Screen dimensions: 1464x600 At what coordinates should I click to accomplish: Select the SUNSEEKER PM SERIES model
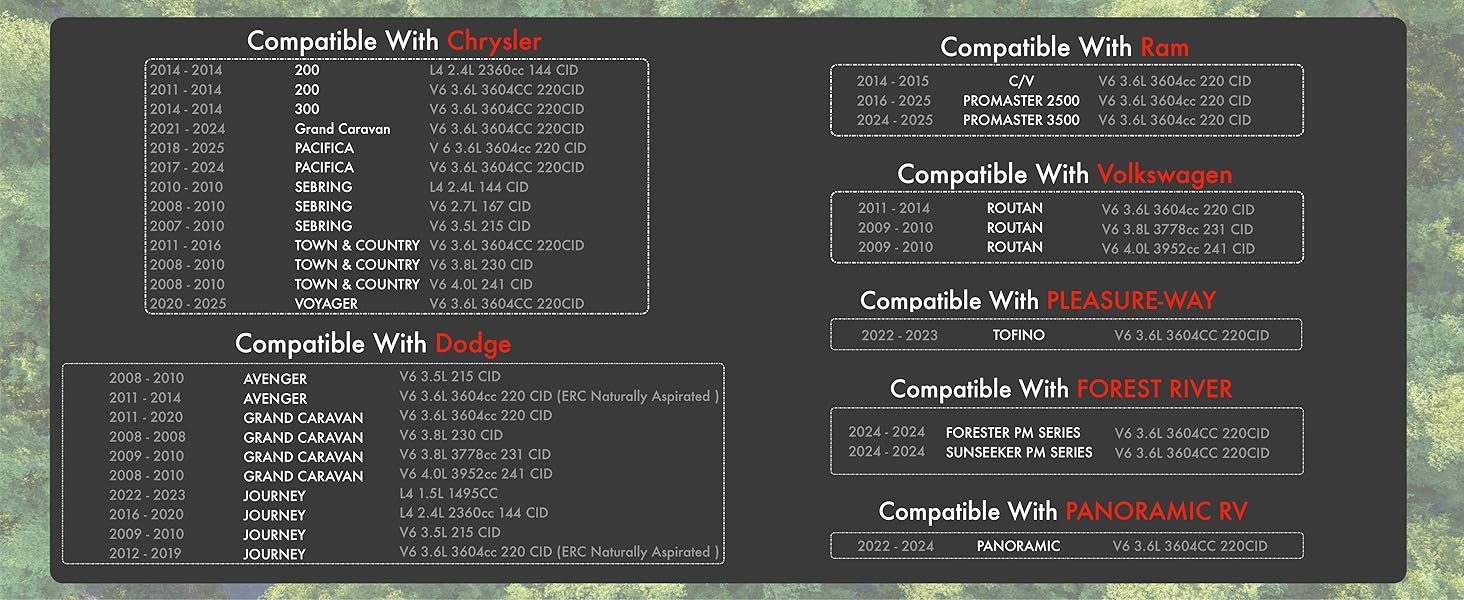click(x=1019, y=452)
